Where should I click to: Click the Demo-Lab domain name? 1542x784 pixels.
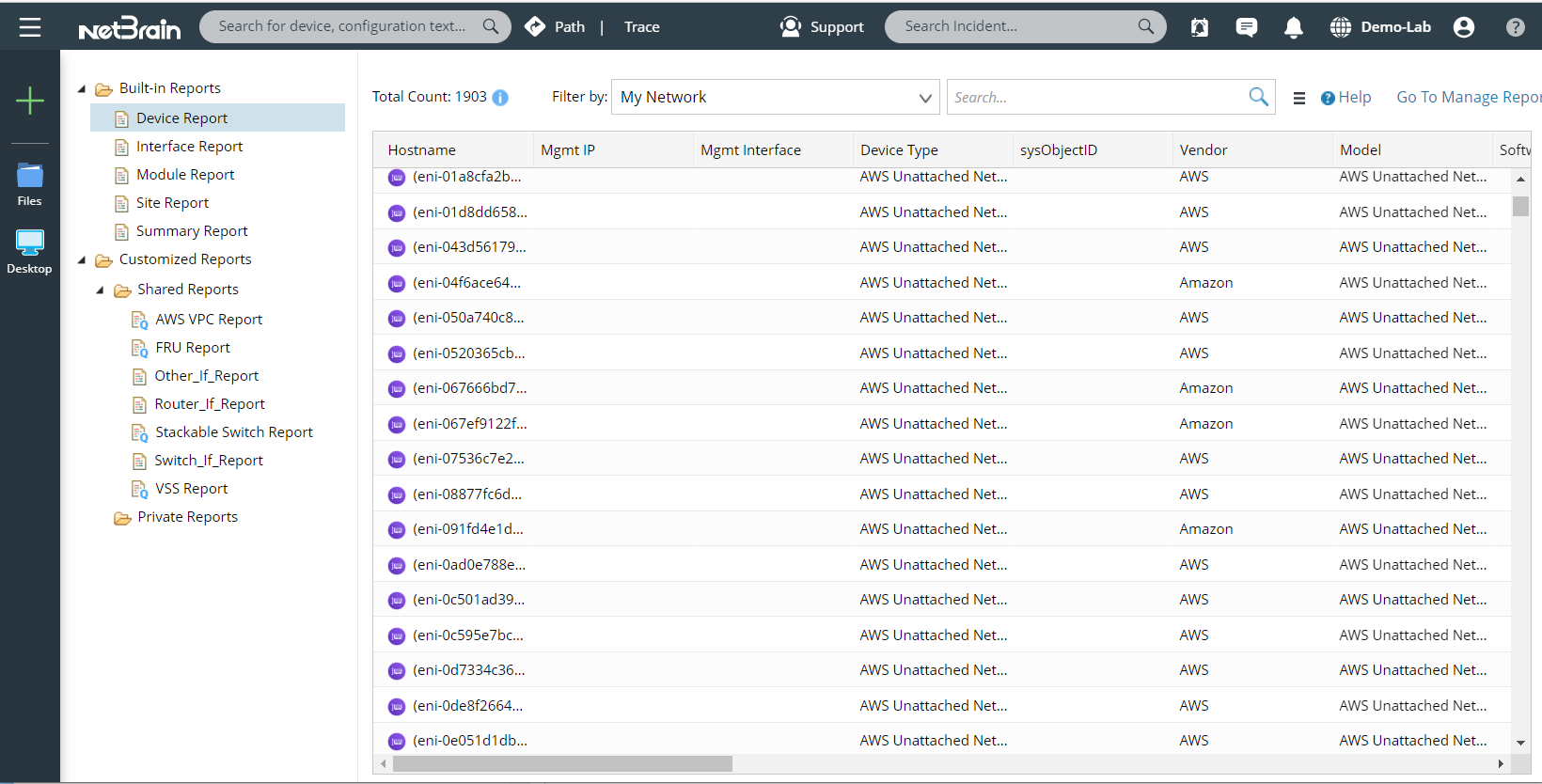tap(1396, 27)
